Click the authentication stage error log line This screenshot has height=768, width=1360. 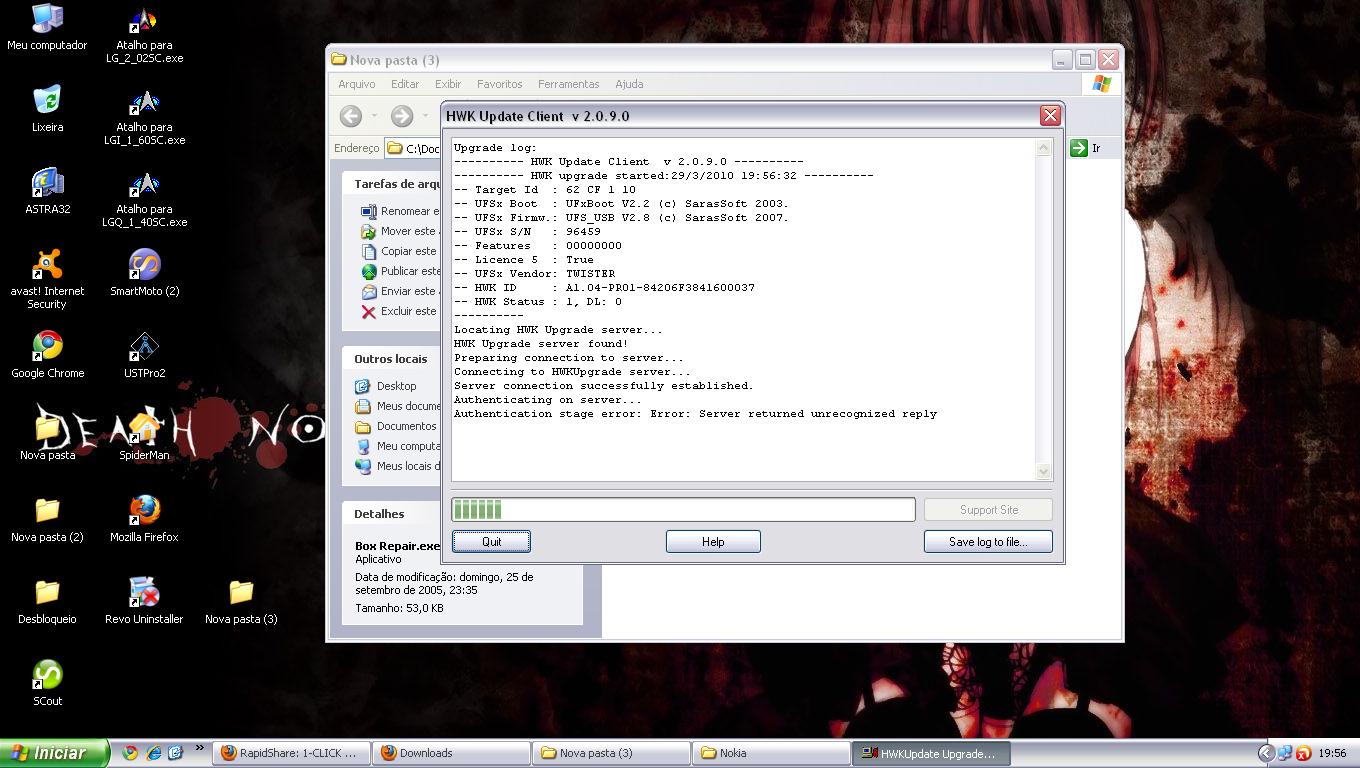click(695, 413)
